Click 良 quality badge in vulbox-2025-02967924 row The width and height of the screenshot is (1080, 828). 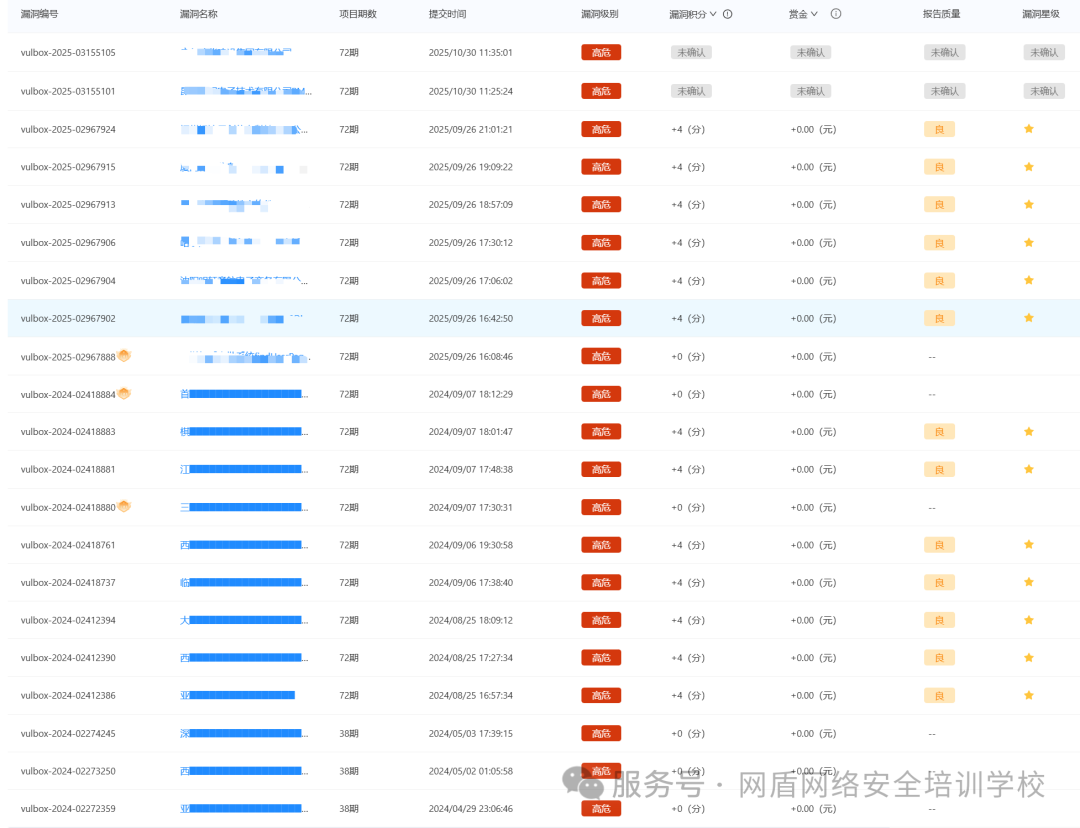click(939, 130)
